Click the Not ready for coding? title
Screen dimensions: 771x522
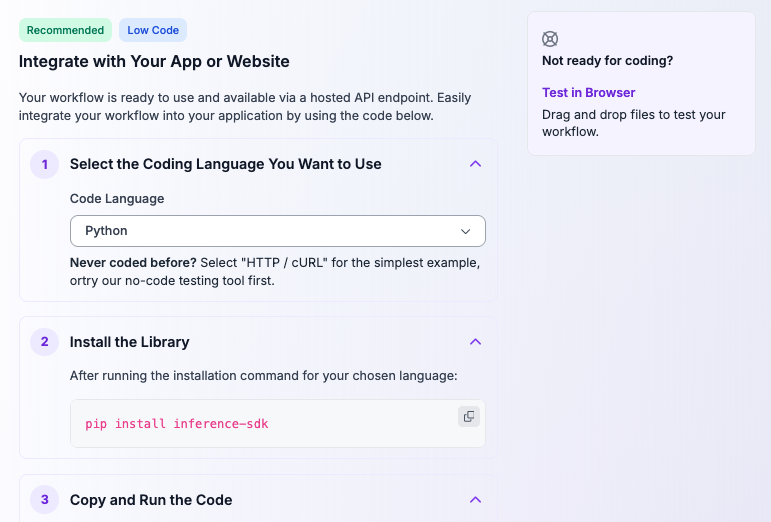607,61
